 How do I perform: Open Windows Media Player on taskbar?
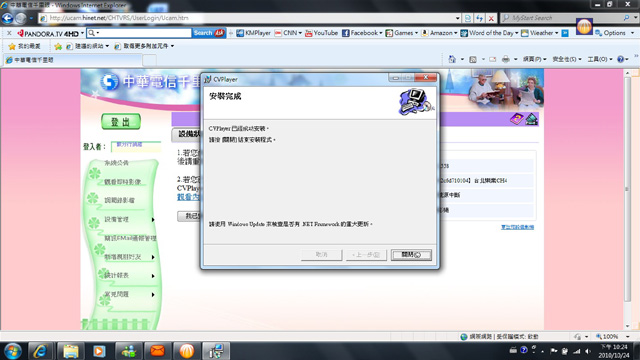99,351
